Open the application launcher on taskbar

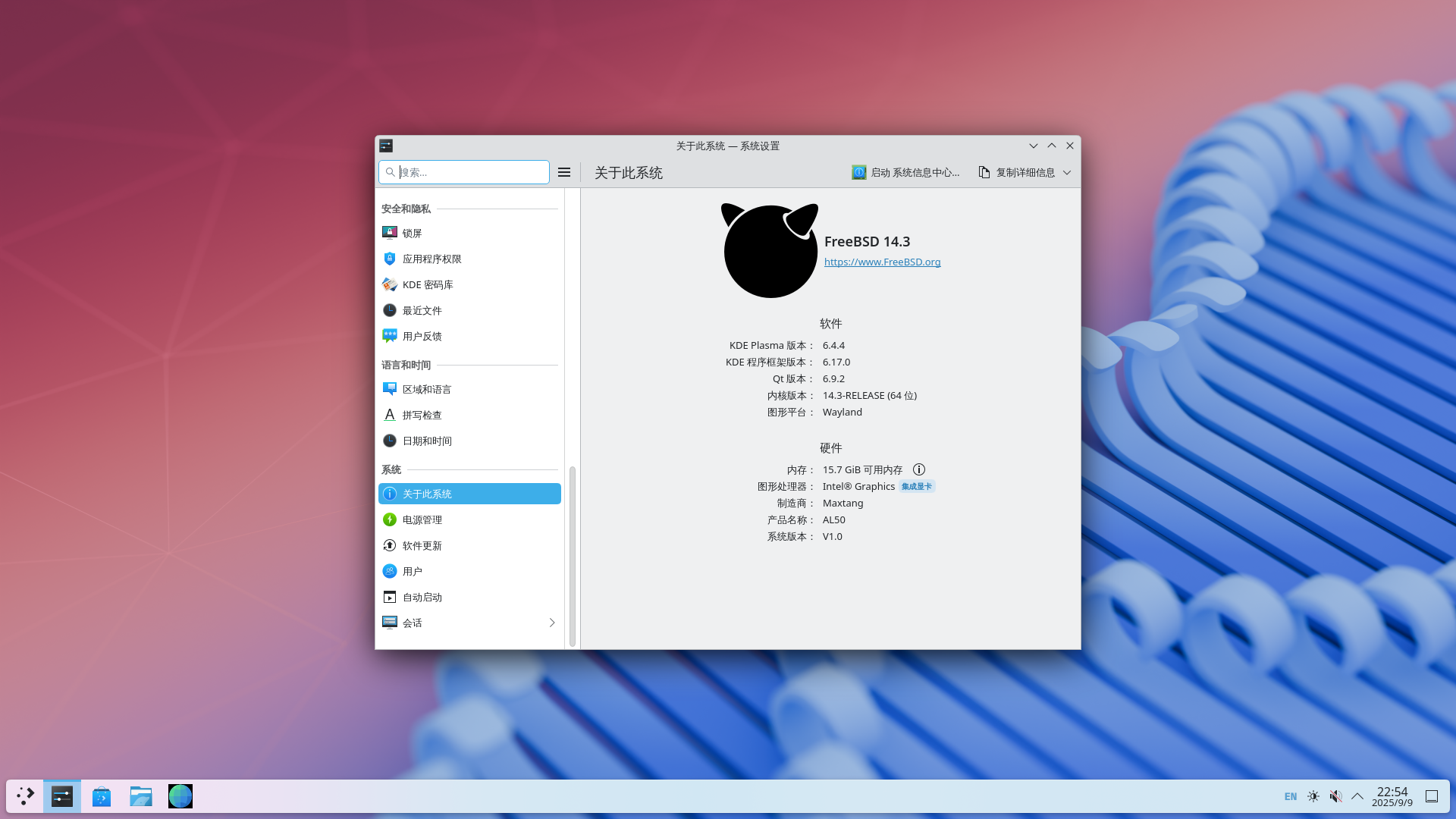tap(26, 796)
